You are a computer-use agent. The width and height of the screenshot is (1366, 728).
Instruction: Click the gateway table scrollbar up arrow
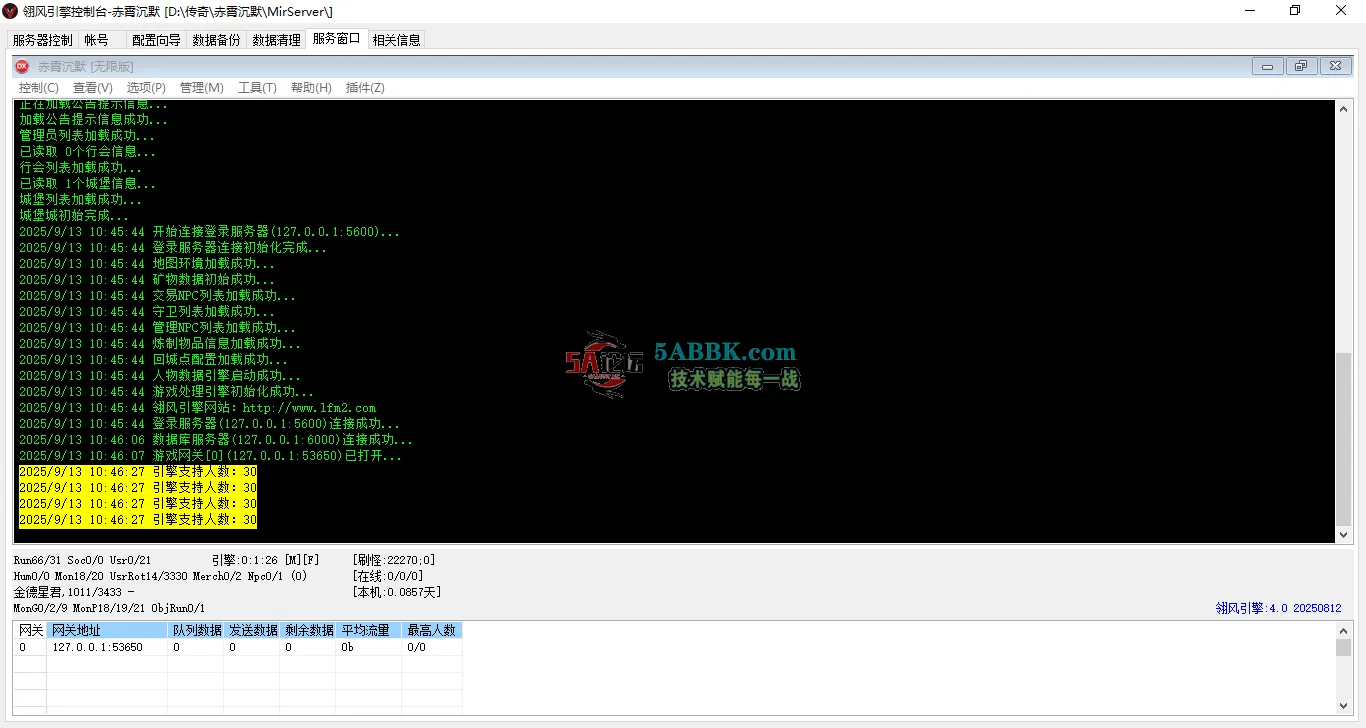[x=1343, y=630]
